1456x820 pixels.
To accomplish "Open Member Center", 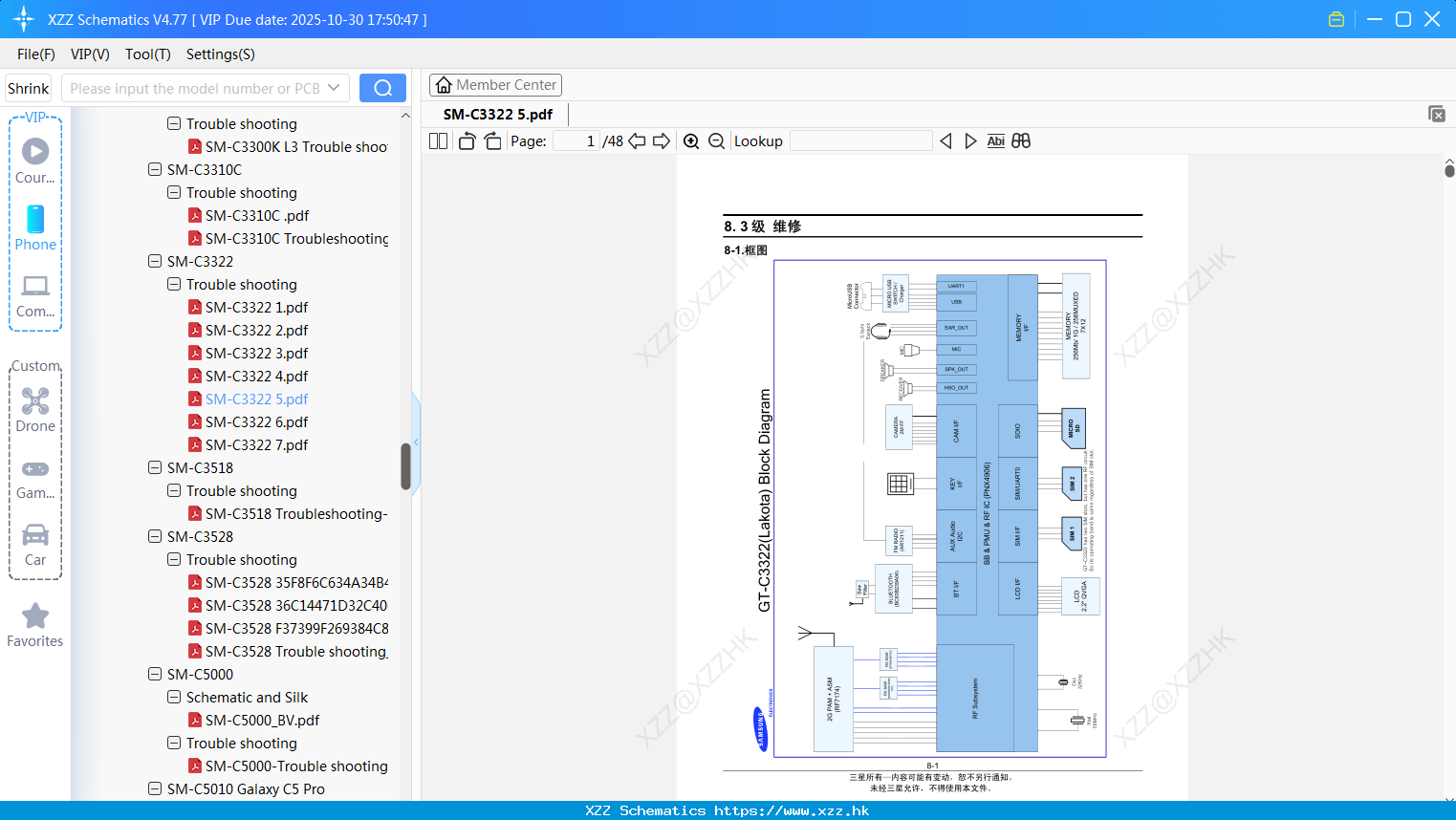I will coord(495,85).
